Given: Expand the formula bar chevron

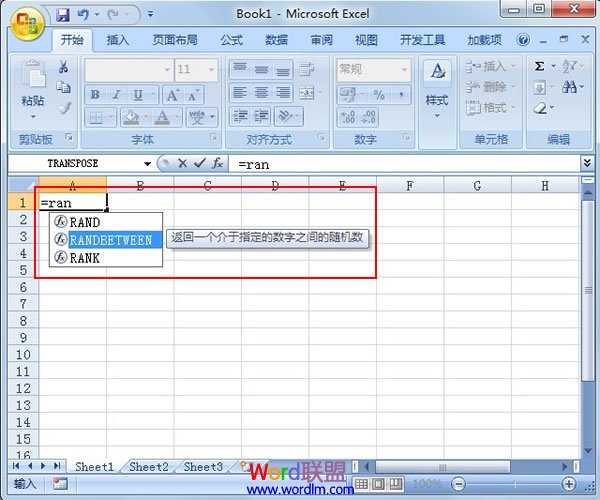Looking at the screenshot, I should (587, 163).
